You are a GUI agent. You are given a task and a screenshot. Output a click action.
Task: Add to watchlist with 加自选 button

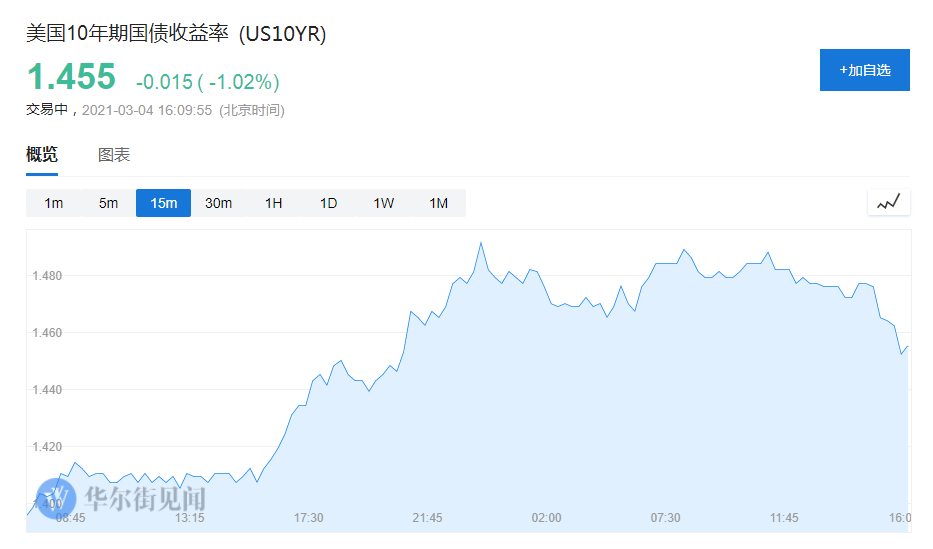click(865, 70)
